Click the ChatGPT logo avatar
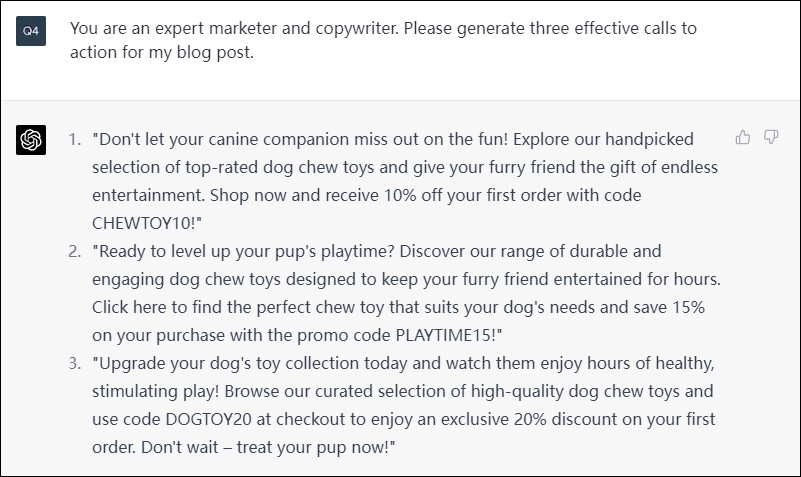 click(31, 140)
